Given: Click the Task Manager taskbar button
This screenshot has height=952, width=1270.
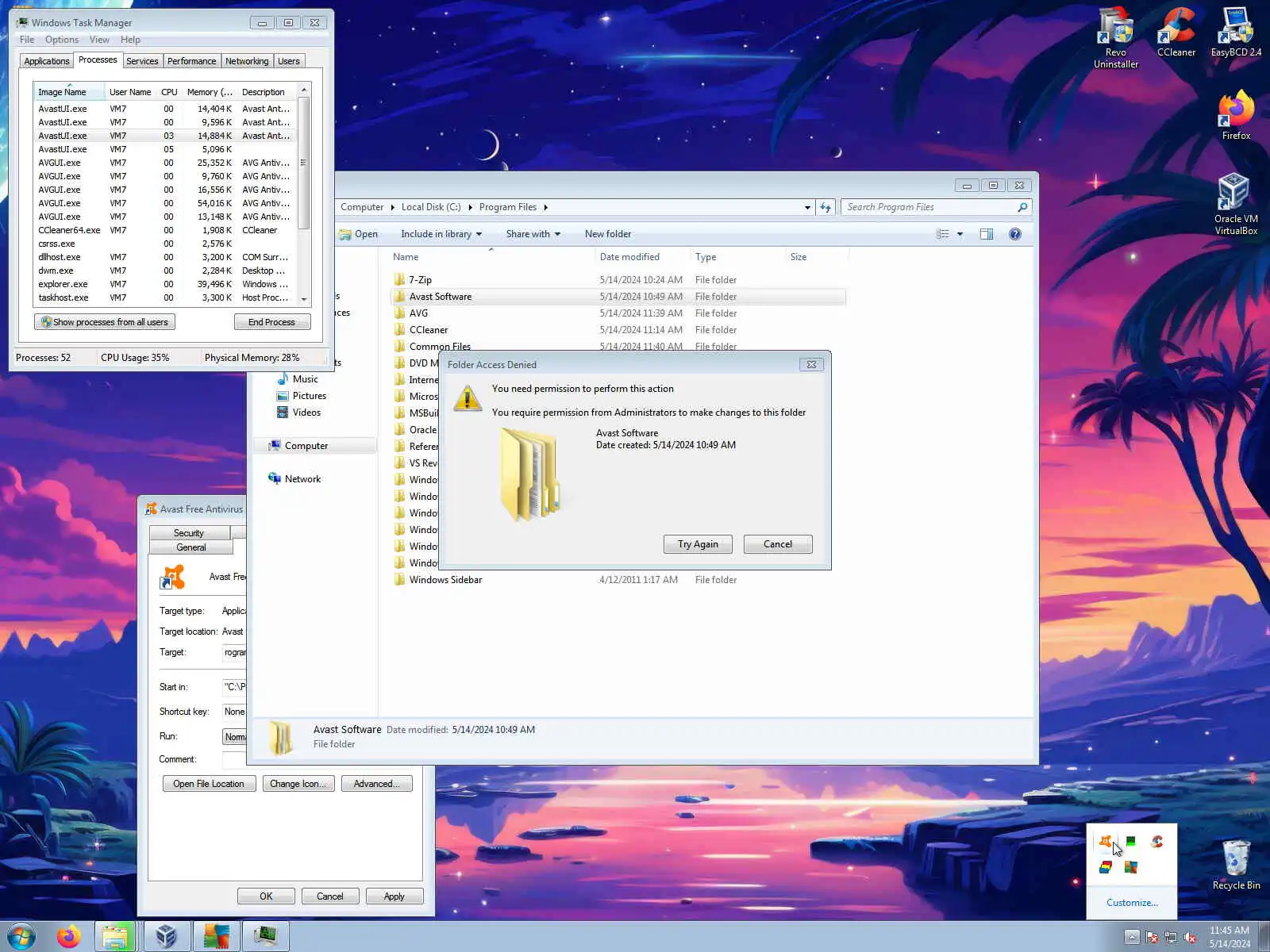Looking at the screenshot, I should [265, 936].
